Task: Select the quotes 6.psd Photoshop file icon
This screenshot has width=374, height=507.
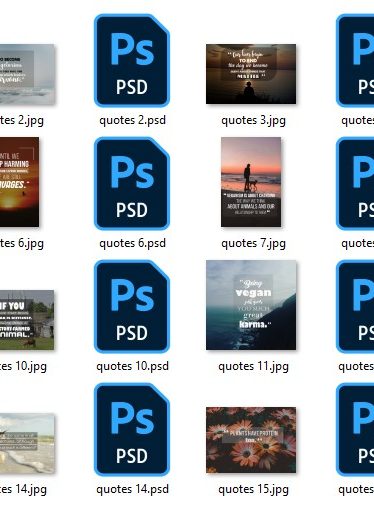Action: pyautogui.click(x=132, y=183)
